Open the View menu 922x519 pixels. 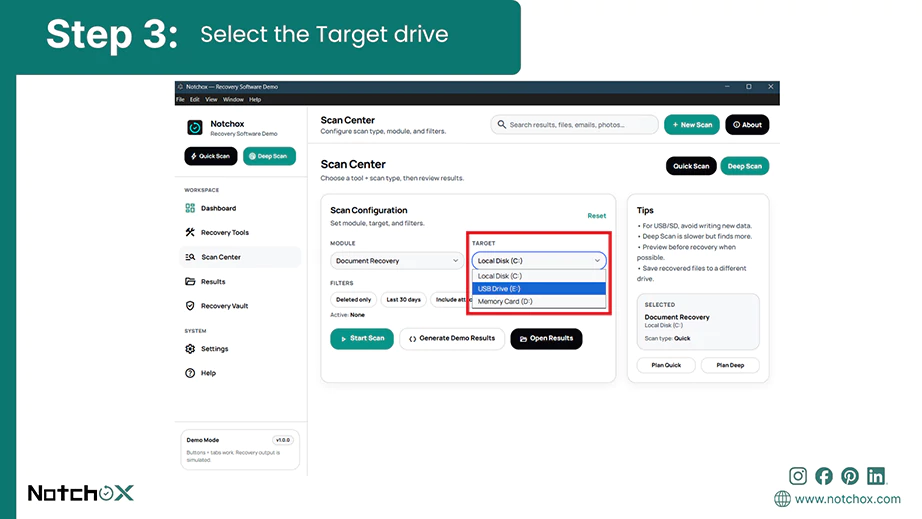tap(211, 99)
